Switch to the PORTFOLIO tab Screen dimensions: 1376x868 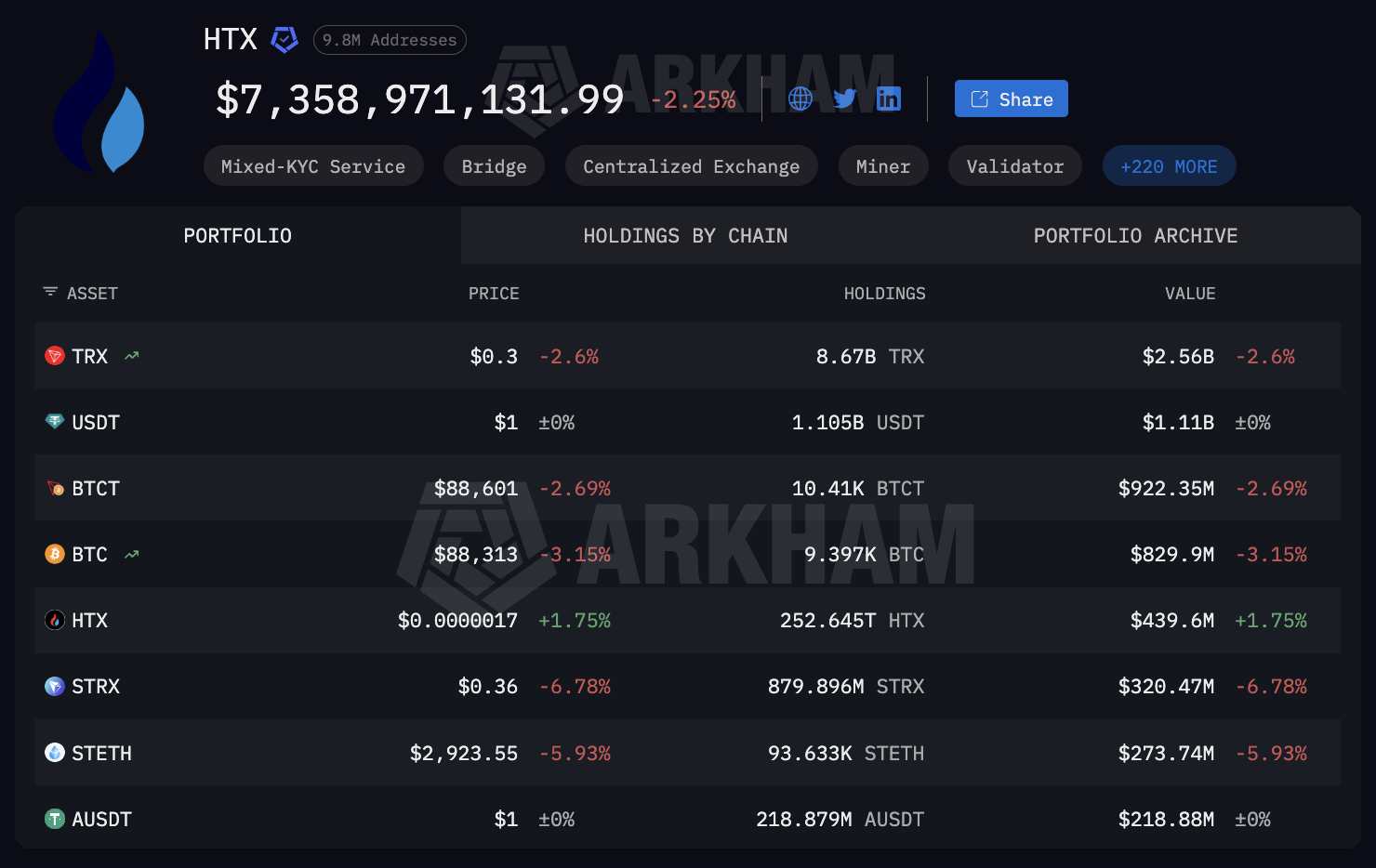[238, 235]
